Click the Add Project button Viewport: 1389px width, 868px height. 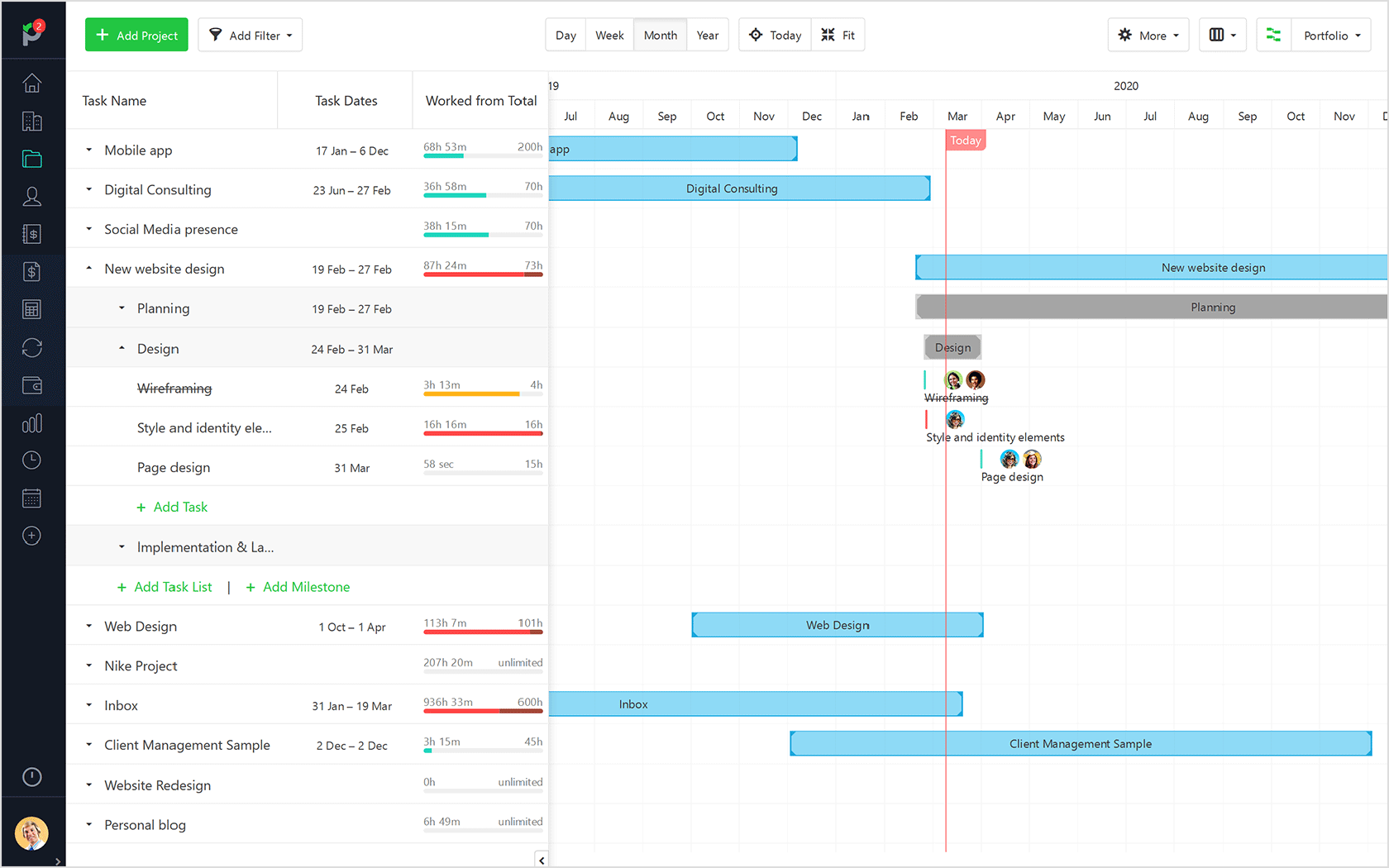click(136, 35)
